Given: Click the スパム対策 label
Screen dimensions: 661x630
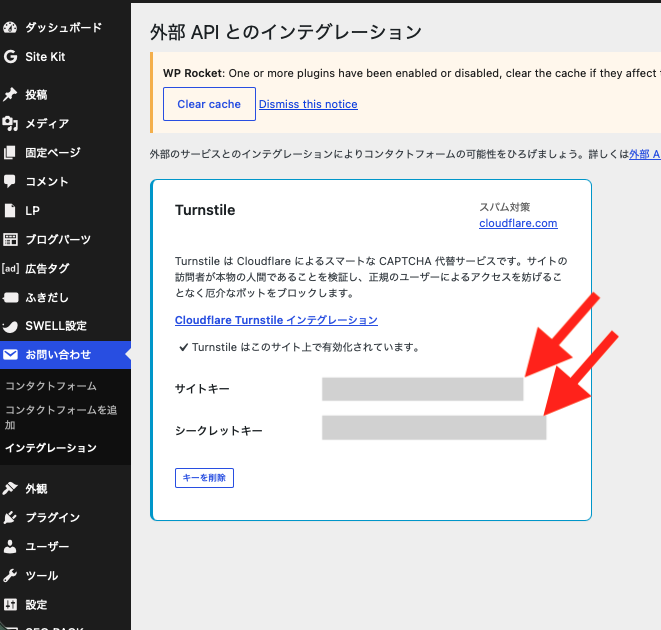Looking at the screenshot, I should coord(505,207).
